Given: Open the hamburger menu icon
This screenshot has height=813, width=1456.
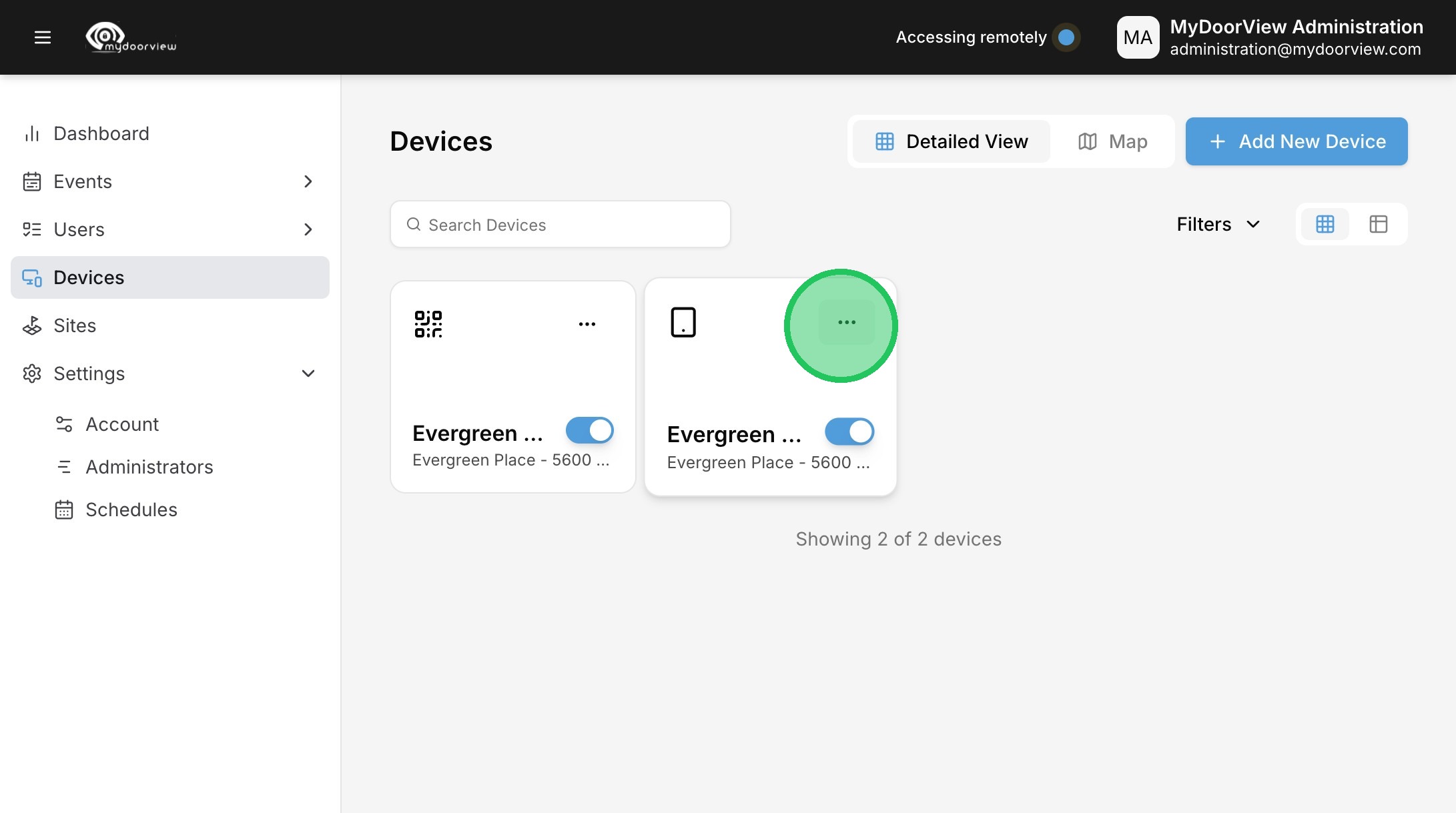Looking at the screenshot, I should (x=43, y=37).
